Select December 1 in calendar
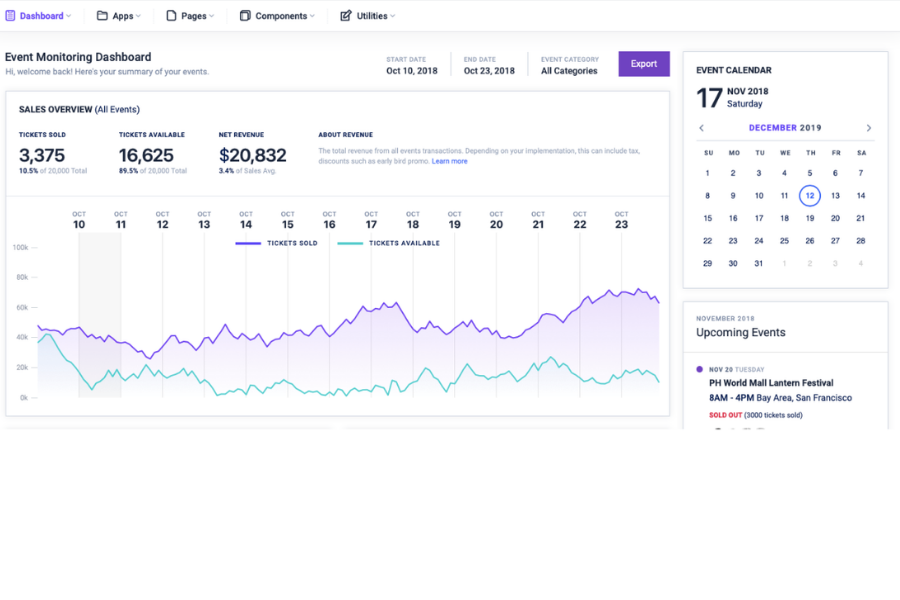The width and height of the screenshot is (900, 600). click(x=707, y=173)
